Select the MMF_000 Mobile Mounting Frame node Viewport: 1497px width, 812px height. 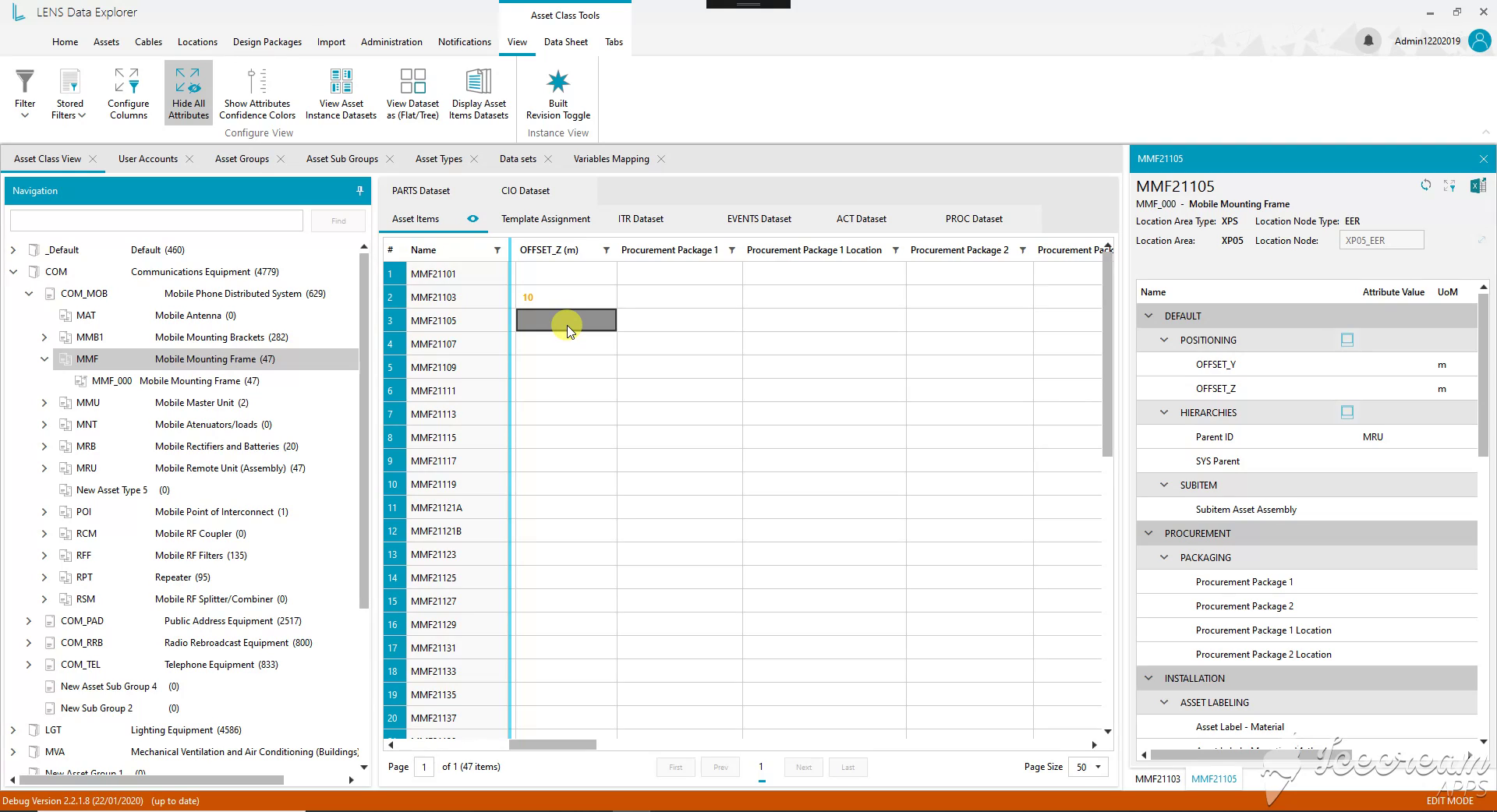(x=175, y=381)
